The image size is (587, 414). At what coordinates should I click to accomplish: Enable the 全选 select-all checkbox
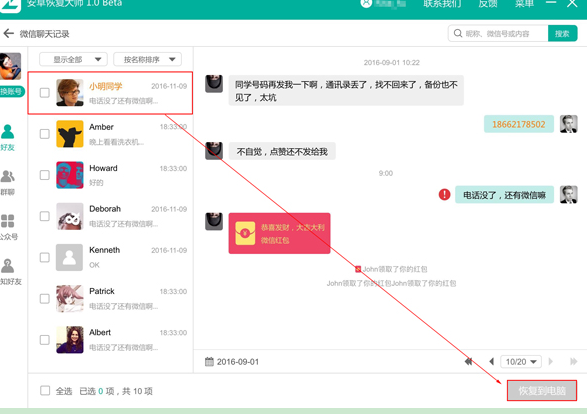45,390
